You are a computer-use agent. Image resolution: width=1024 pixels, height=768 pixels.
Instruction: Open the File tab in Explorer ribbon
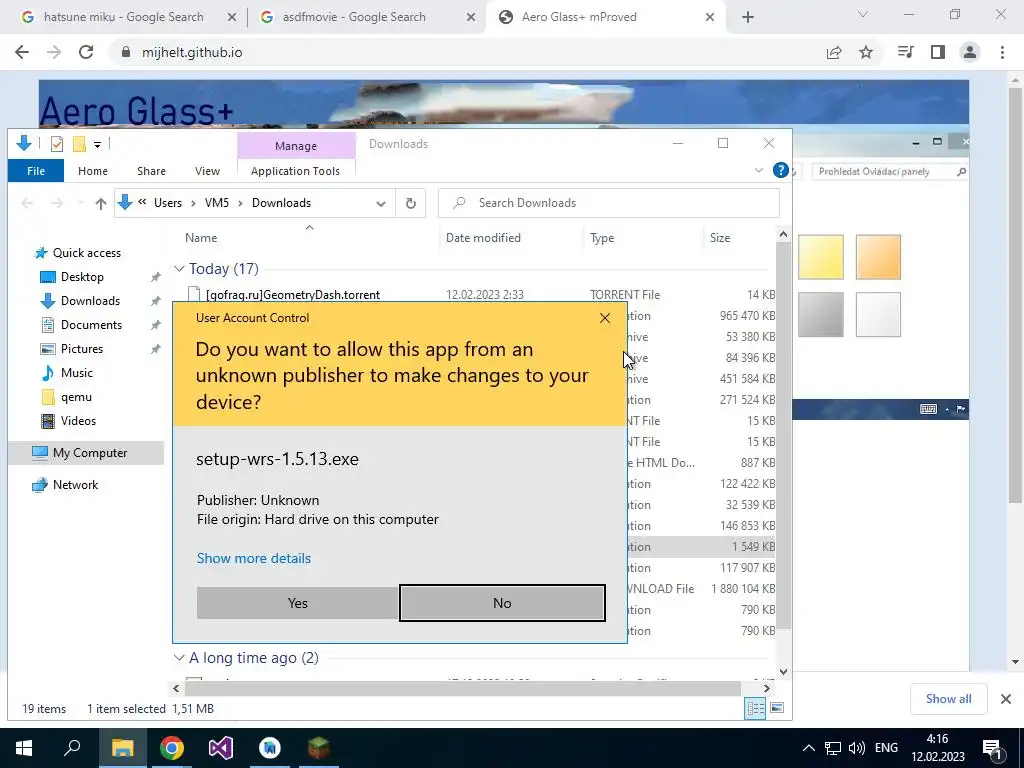pos(36,171)
